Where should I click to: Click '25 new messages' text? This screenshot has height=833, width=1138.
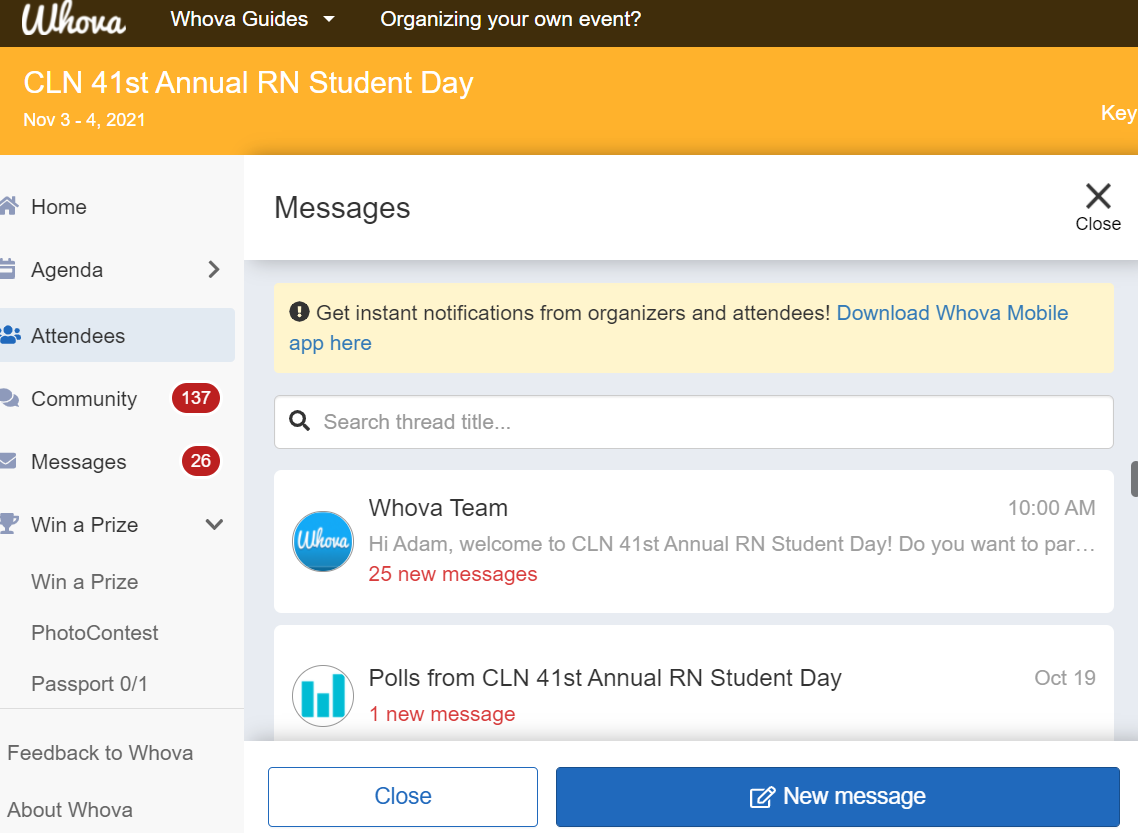click(x=453, y=574)
